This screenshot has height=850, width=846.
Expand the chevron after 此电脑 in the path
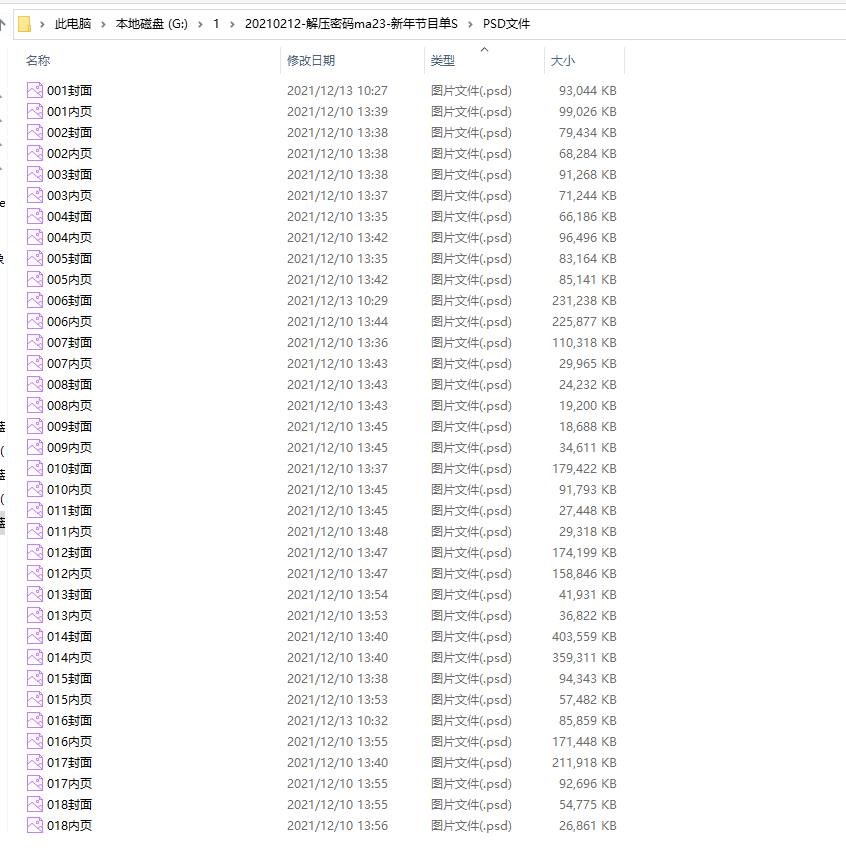tap(103, 24)
